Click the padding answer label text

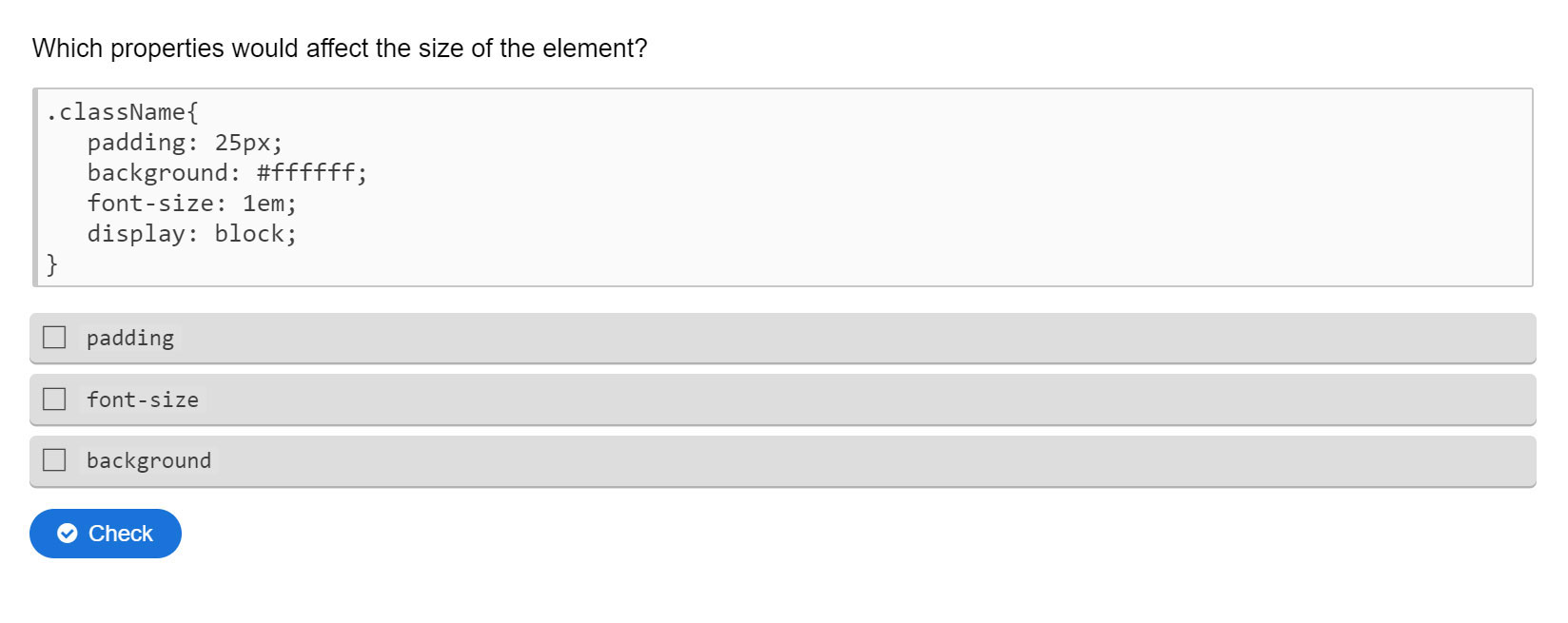(x=129, y=338)
